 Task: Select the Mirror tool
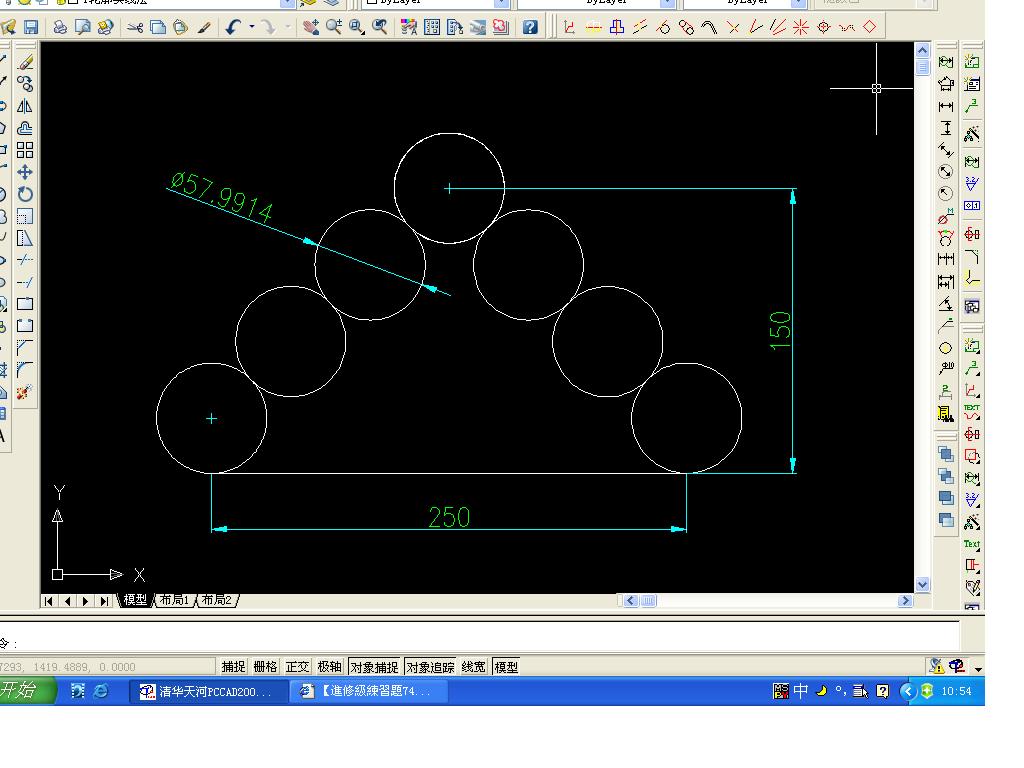click(x=25, y=106)
